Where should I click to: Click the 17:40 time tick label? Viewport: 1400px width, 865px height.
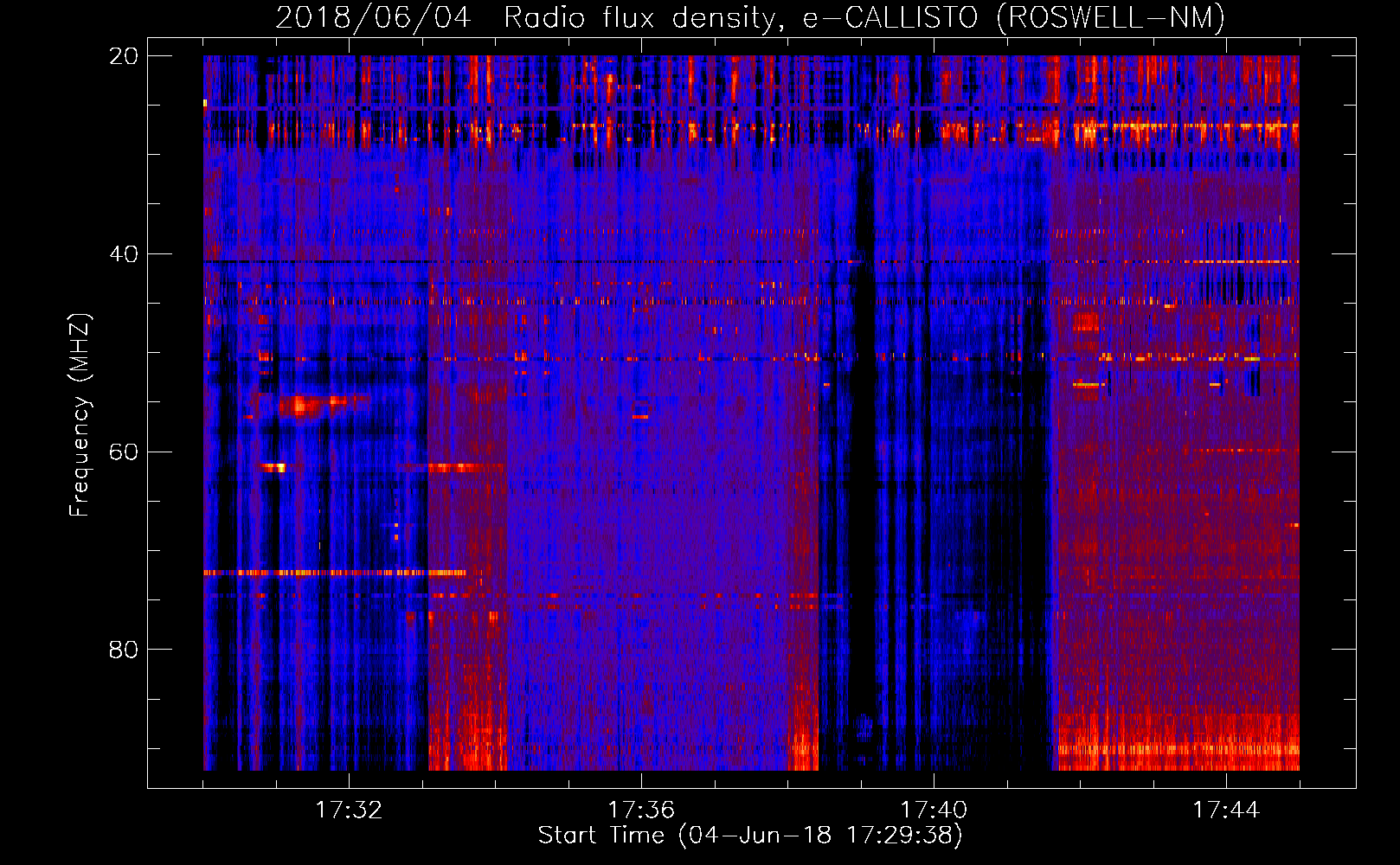pyautogui.click(x=934, y=811)
